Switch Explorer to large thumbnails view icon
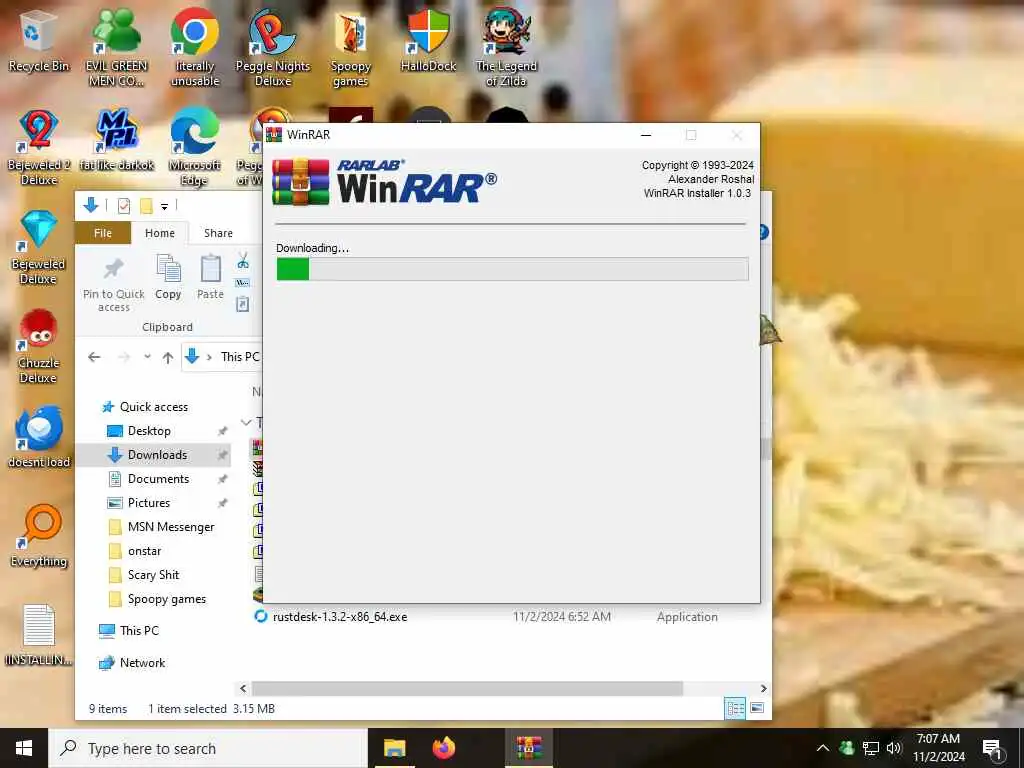 [x=757, y=709]
